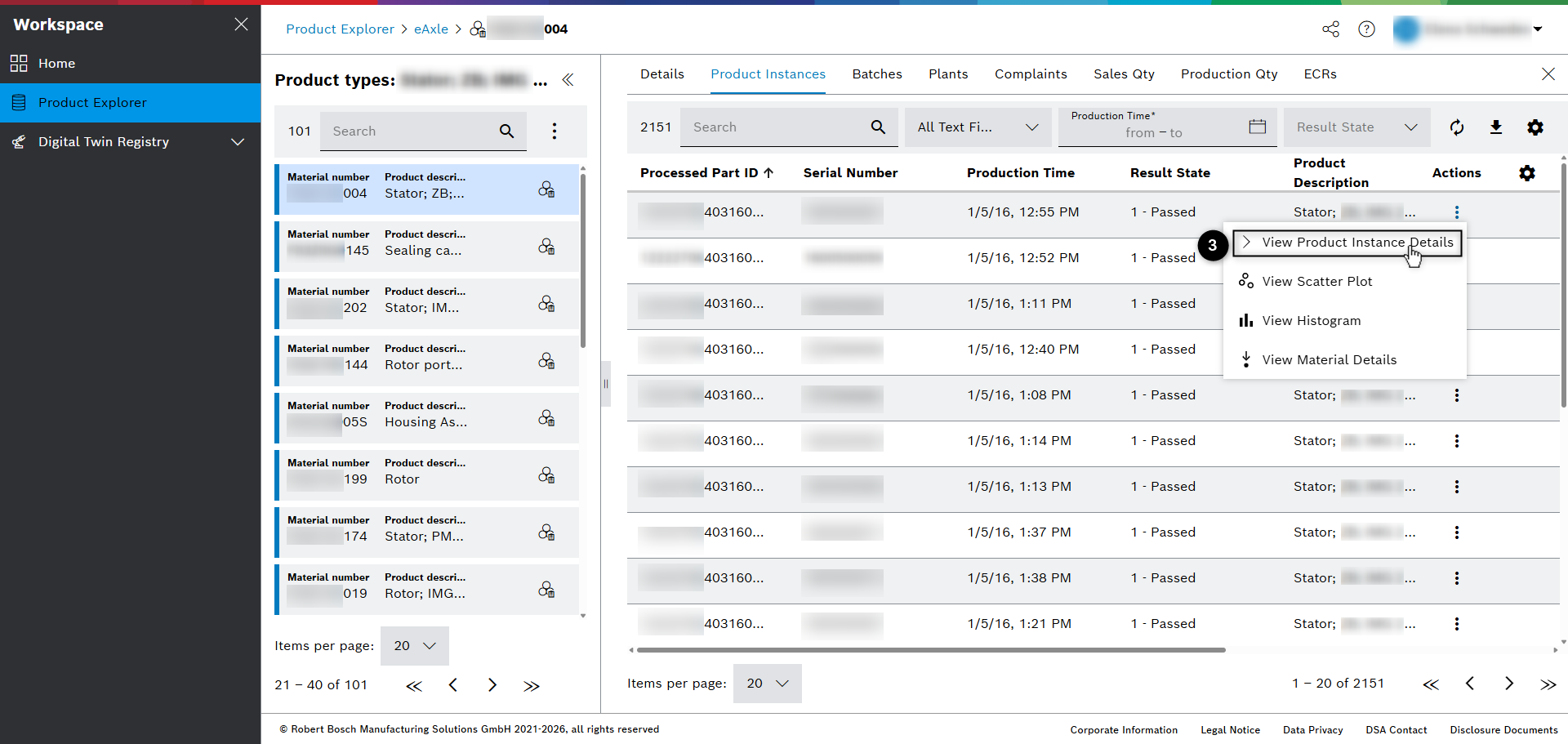The image size is (1568, 744).
Task: Switch to the Plants tab
Action: pos(948,74)
